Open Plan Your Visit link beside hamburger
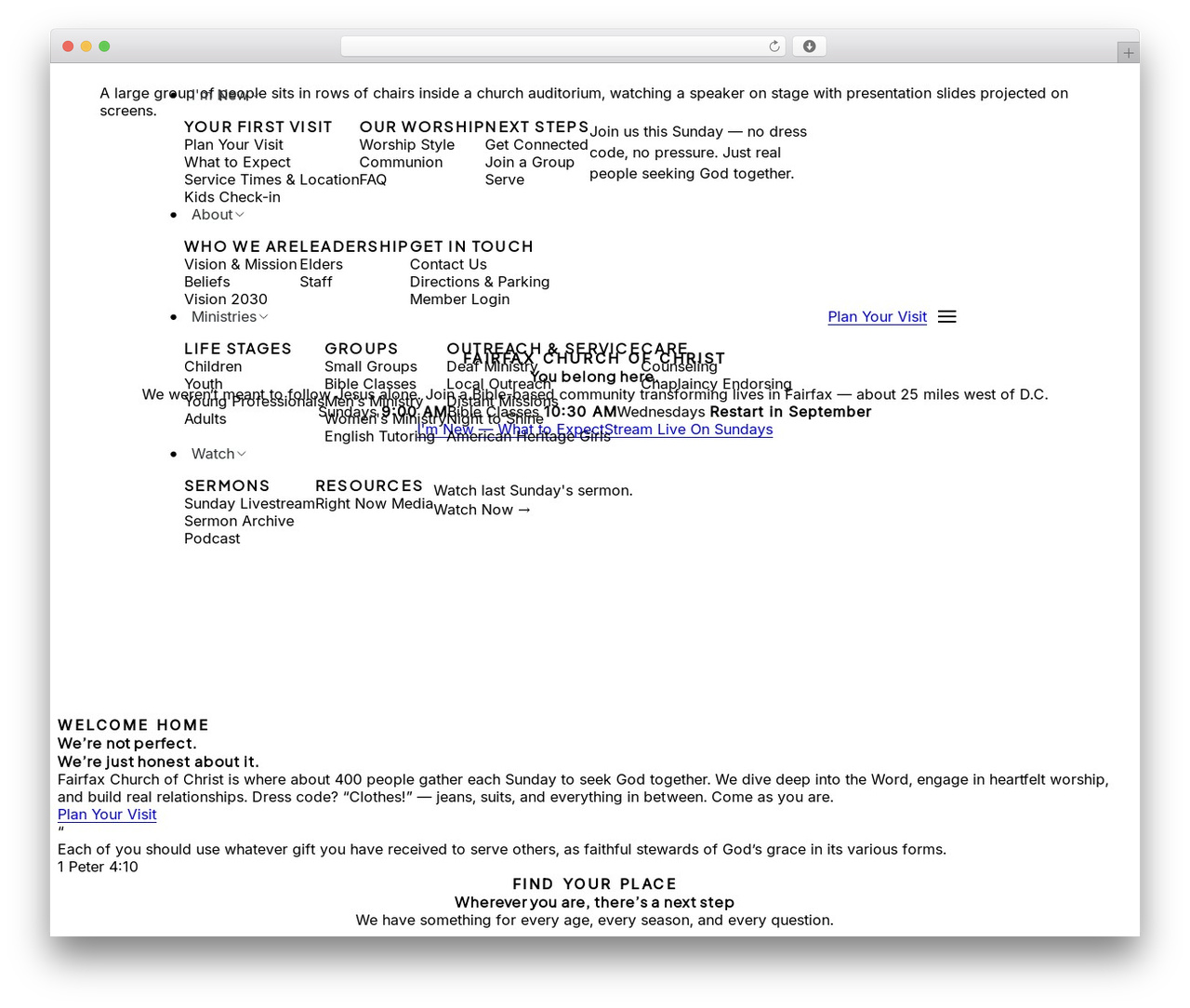The image size is (1190, 1008). point(877,317)
